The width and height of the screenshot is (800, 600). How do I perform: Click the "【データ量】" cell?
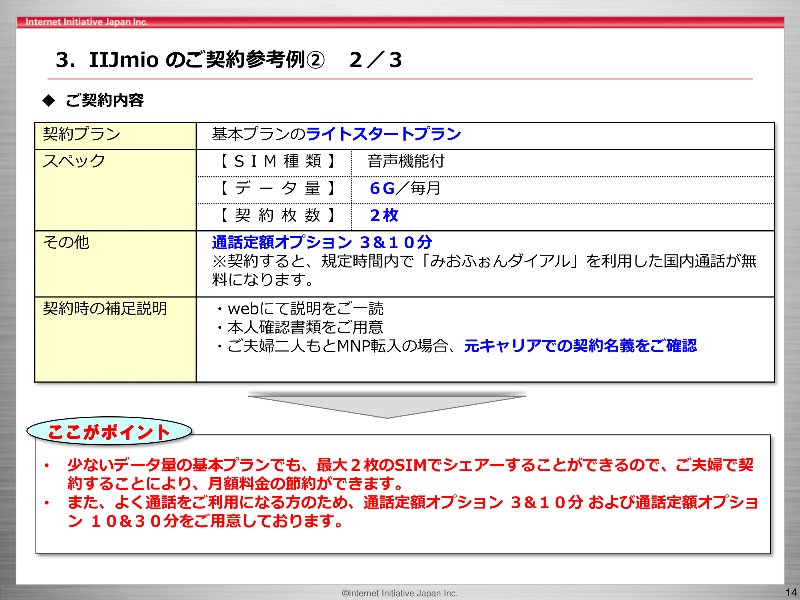point(274,189)
